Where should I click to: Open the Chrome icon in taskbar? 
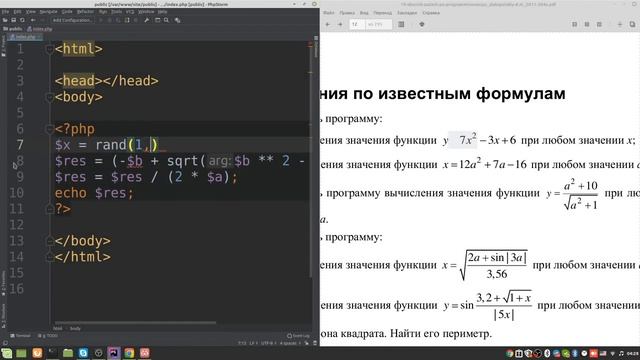tap(129, 353)
